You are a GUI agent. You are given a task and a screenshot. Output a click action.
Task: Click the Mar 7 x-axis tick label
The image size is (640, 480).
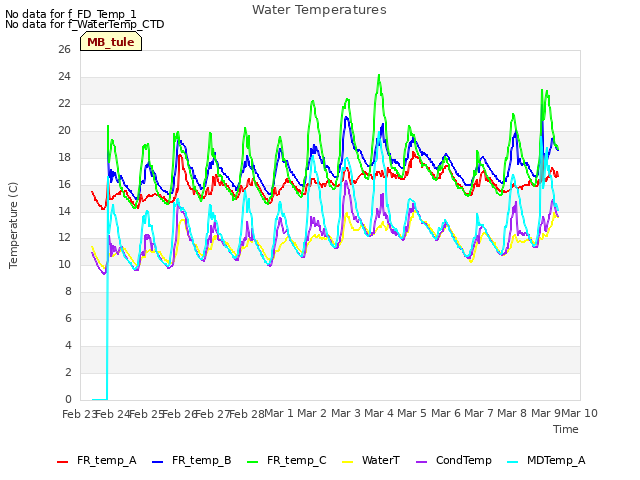coord(479,413)
